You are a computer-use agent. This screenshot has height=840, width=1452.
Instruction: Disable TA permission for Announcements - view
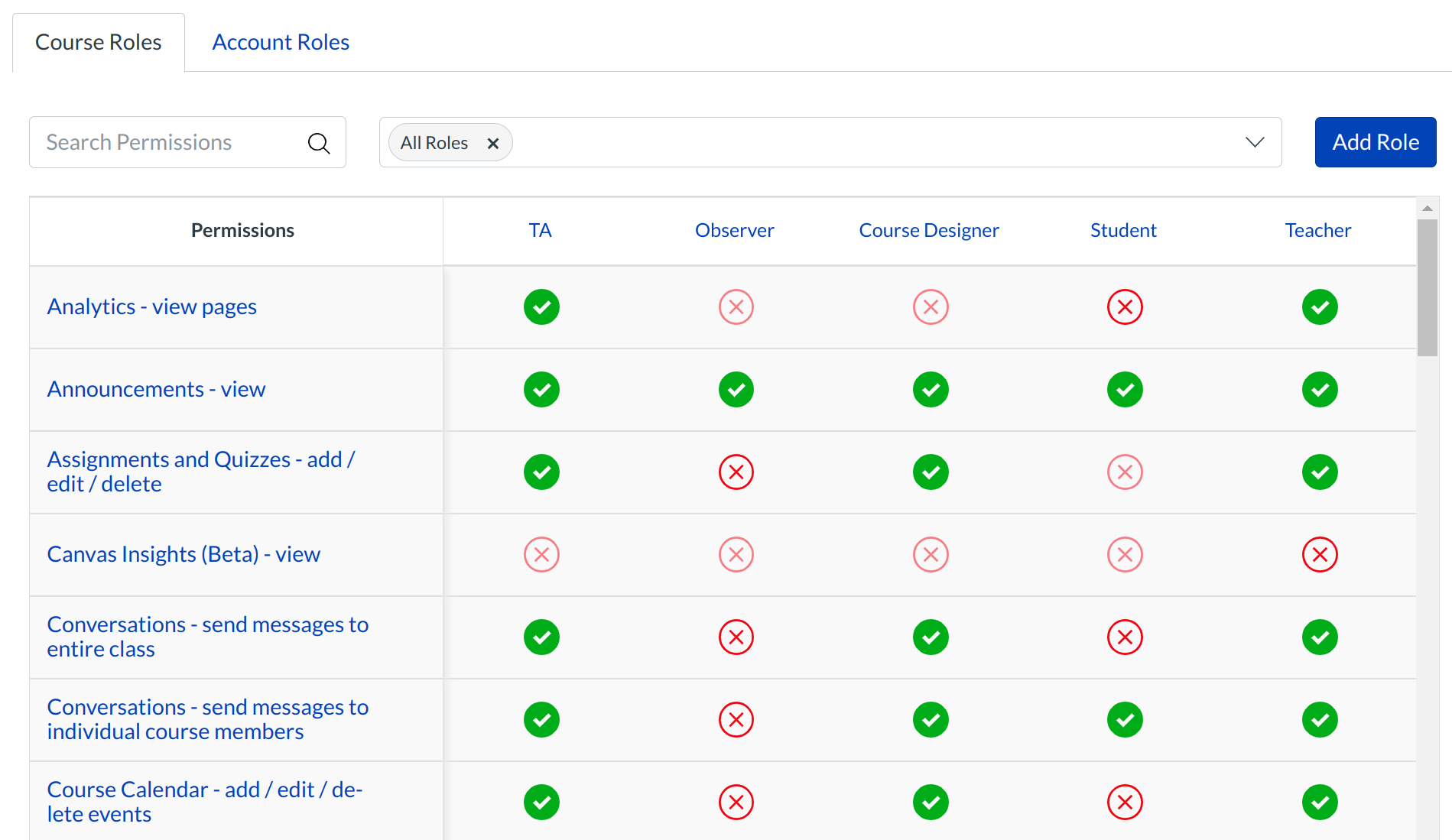click(541, 389)
